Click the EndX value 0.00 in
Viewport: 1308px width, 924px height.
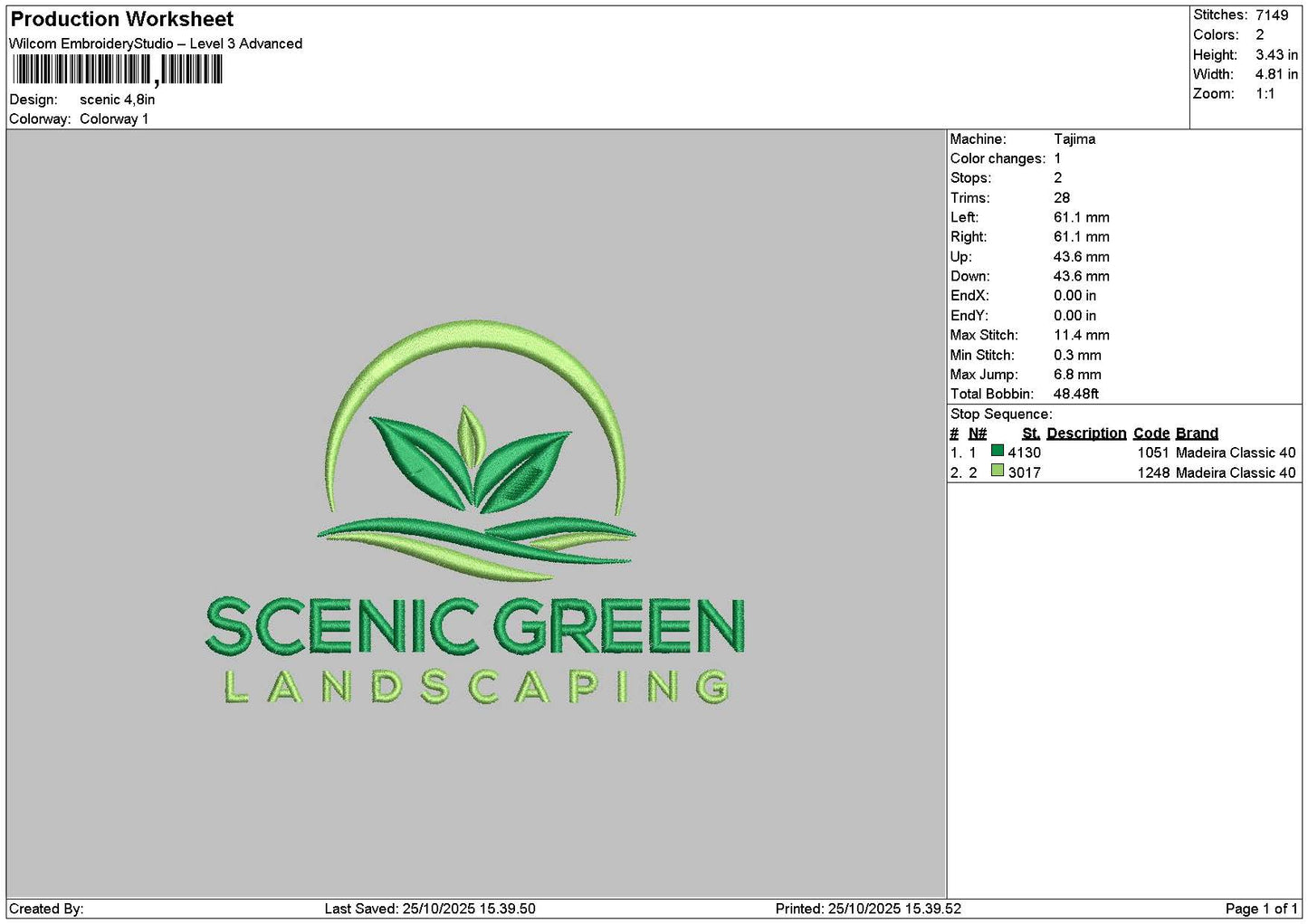pos(1074,296)
